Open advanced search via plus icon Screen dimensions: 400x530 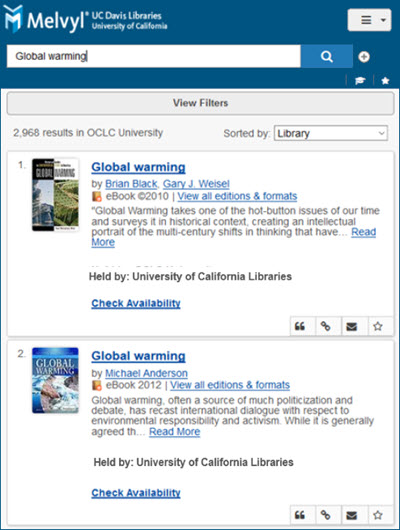coord(364,57)
